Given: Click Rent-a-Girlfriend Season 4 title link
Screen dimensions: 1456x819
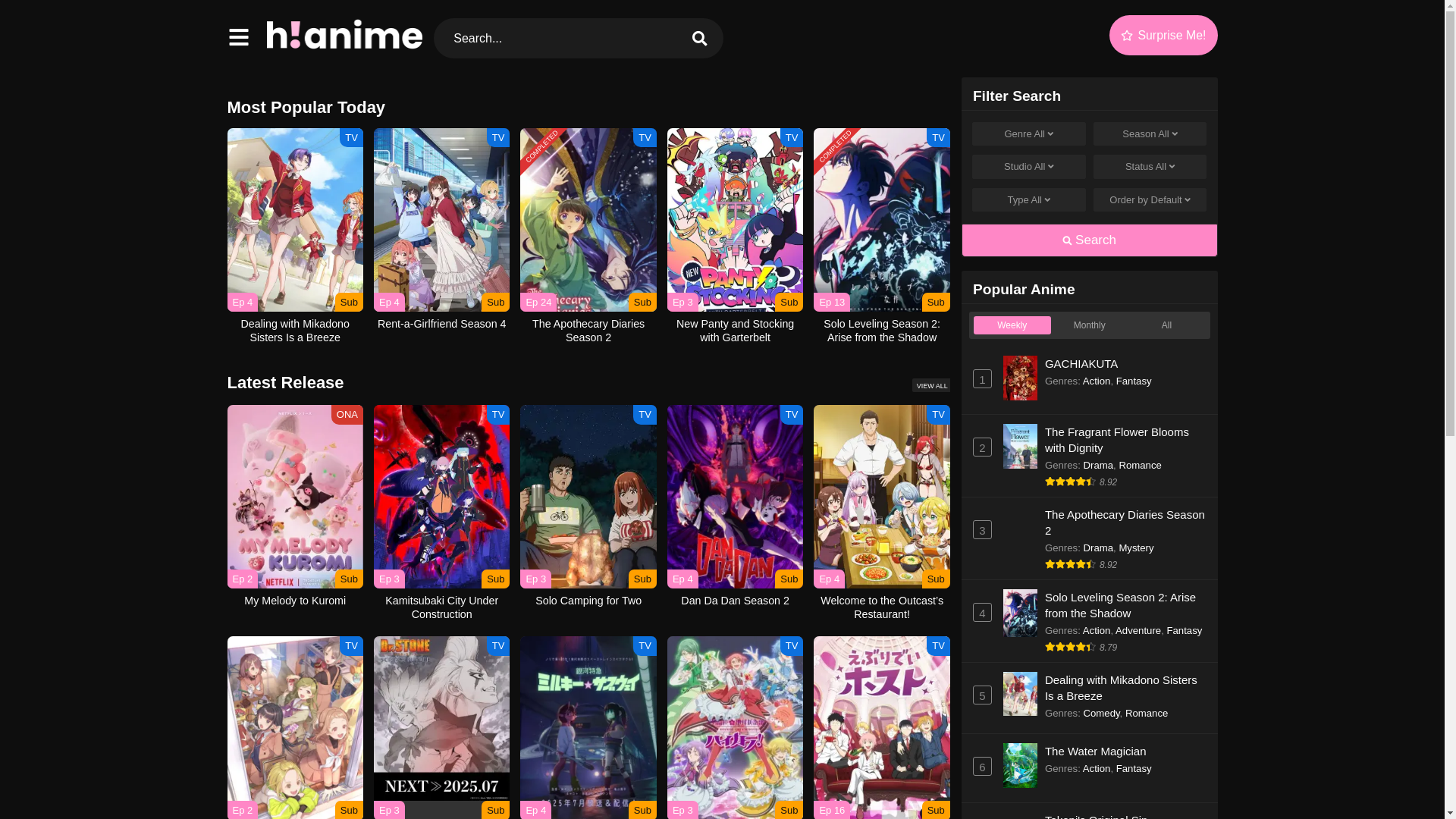Looking at the screenshot, I should pyautogui.click(x=441, y=324).
